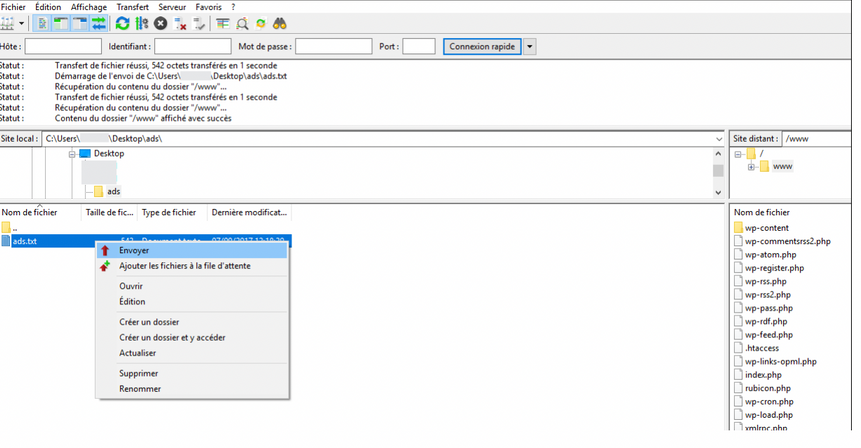Click the binoculars file search icon

[x=281, y=23]
